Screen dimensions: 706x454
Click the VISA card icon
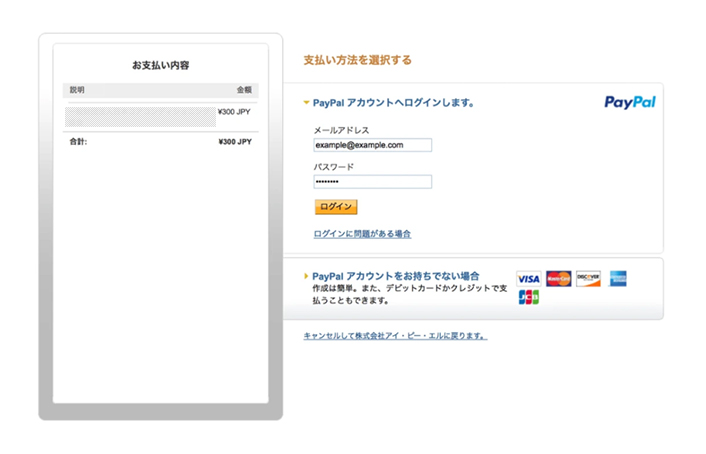(x=529, y=279)
